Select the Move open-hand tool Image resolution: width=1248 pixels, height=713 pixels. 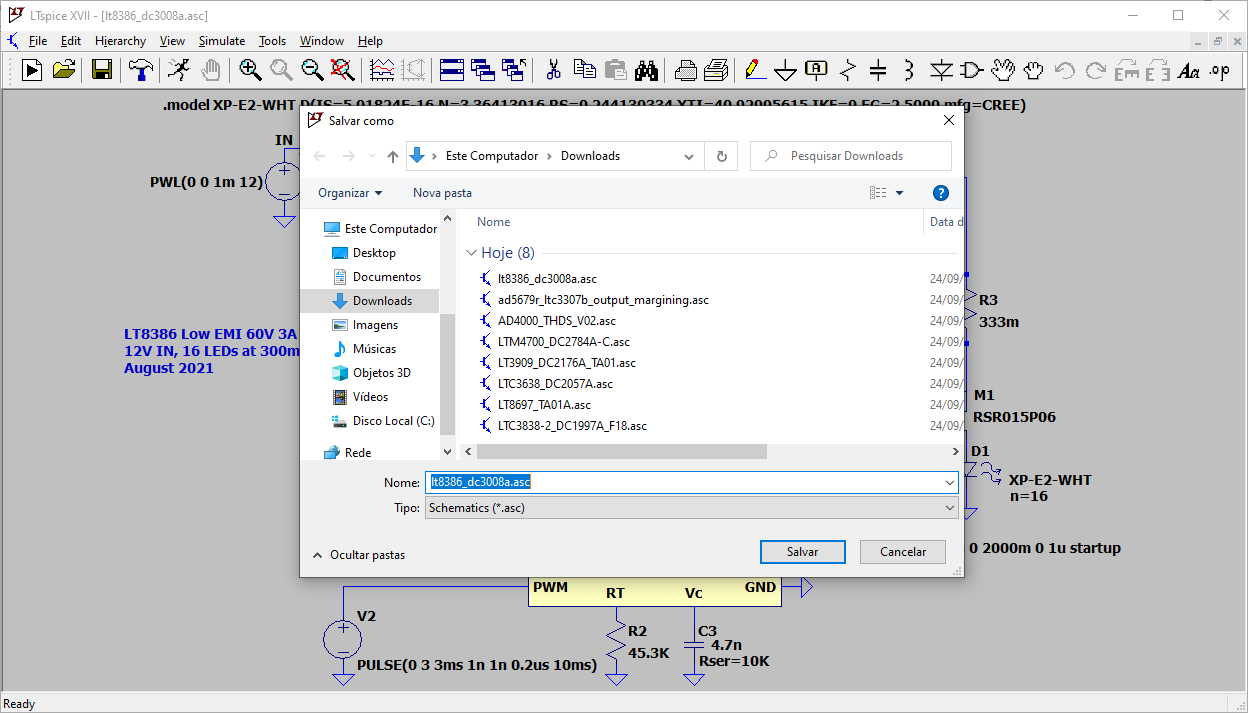(x=1003, y=70)
